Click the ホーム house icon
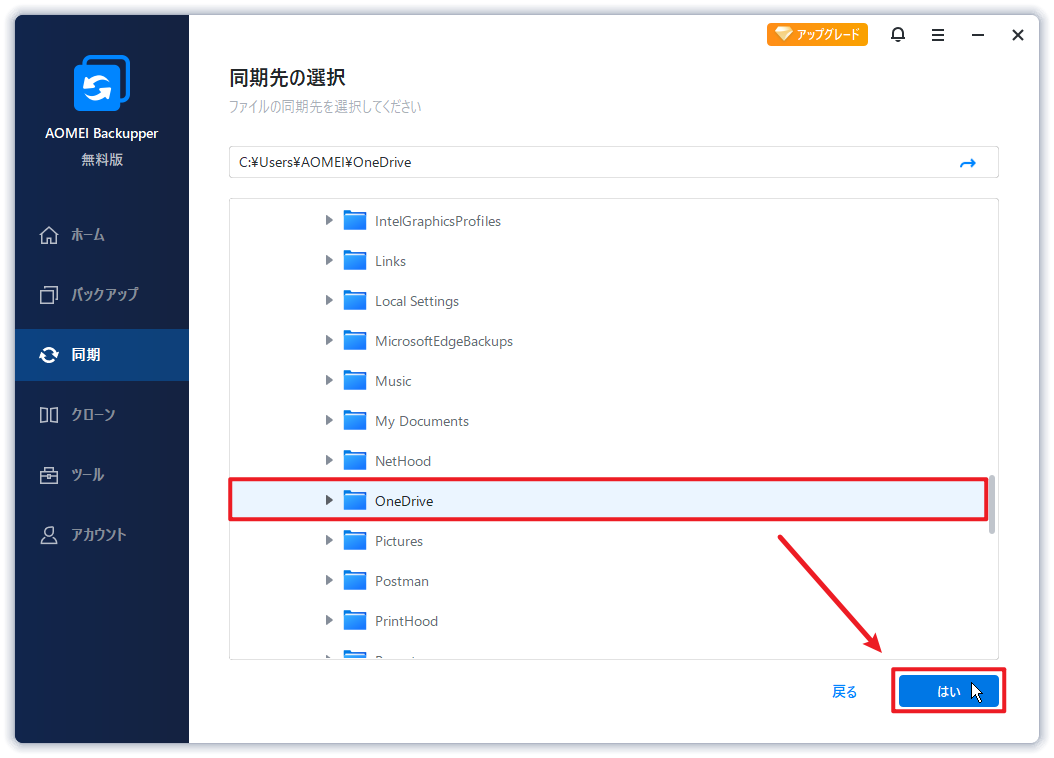 [x=48, y=235]
